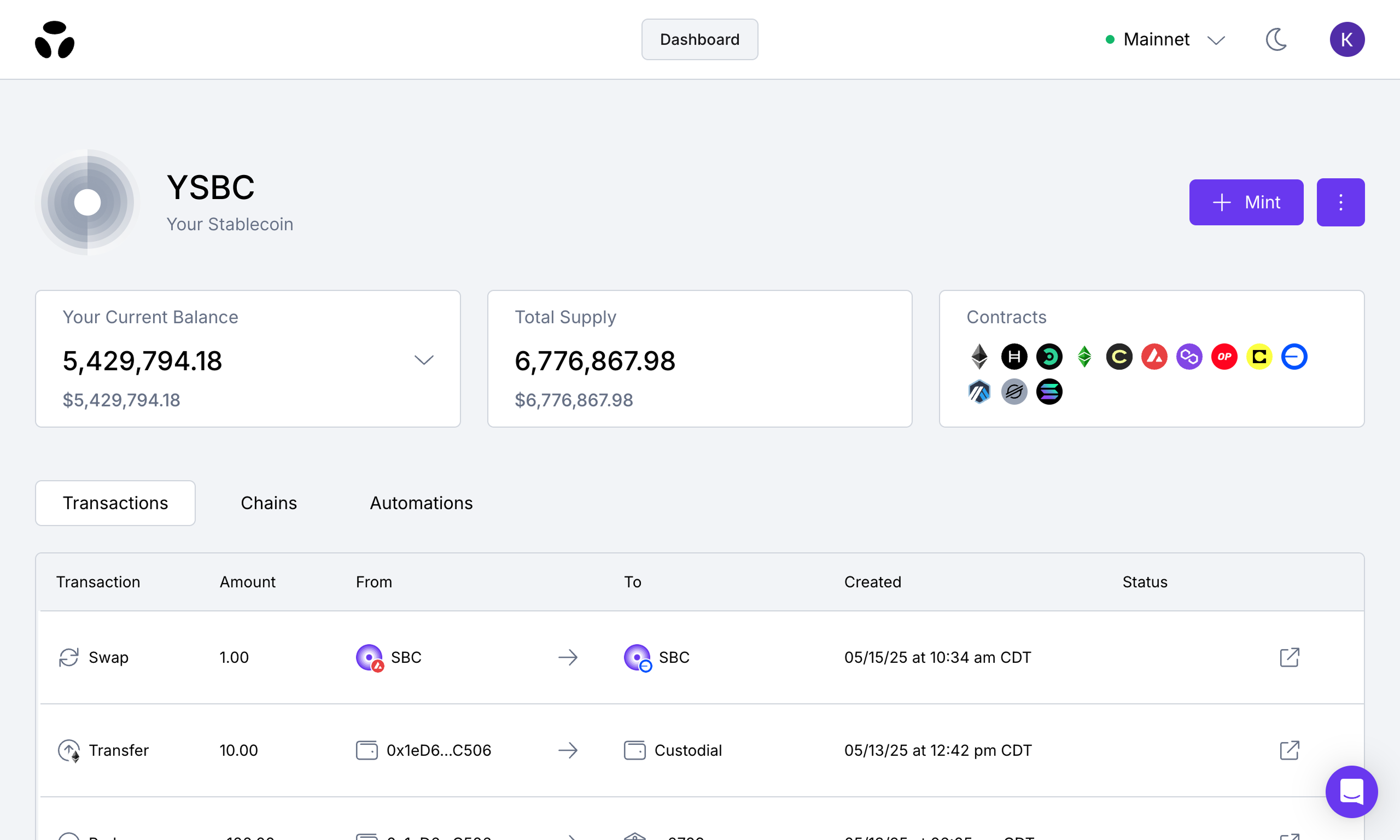1400x840 pixels.
Task: Toggle dark mode with the moon icon
Action: pos(1276,39)
